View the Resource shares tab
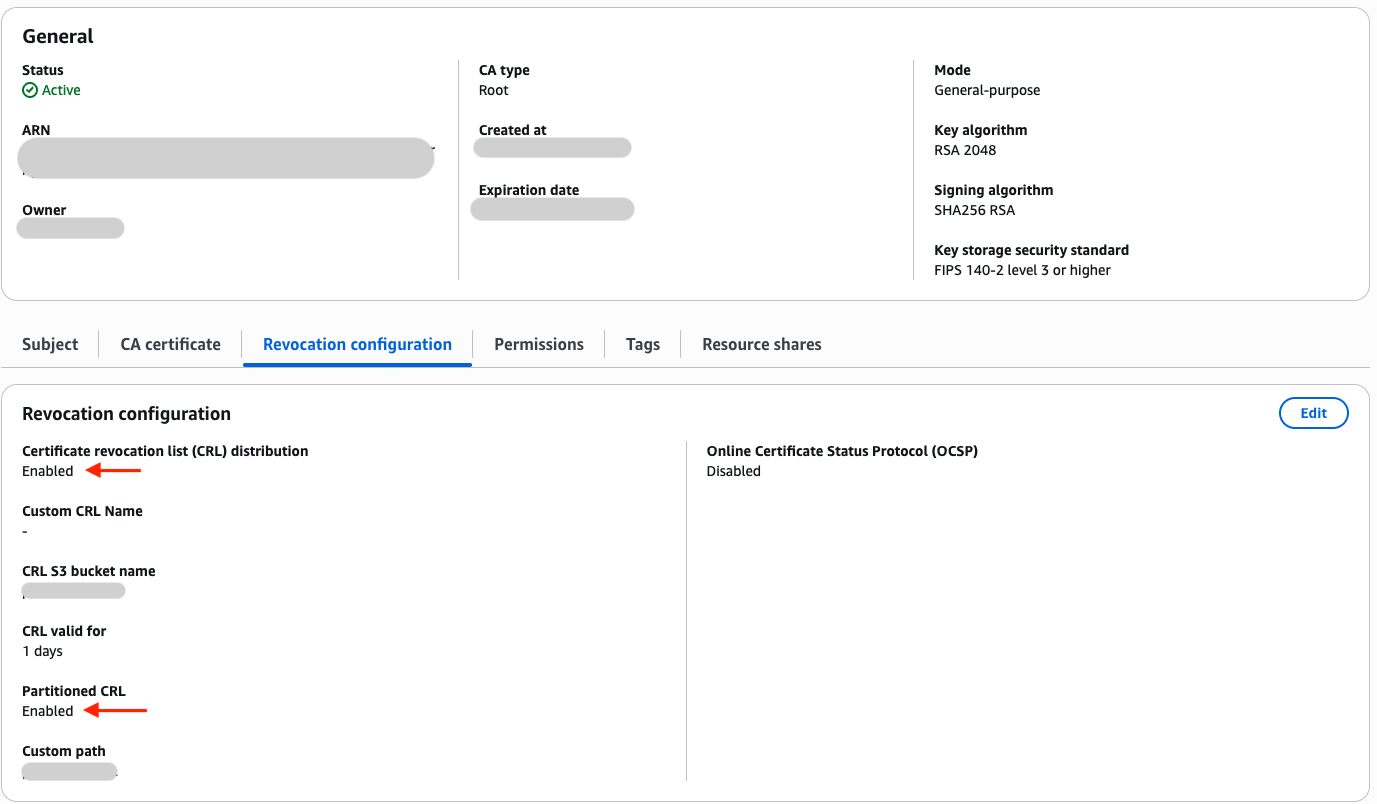The height and width of the screenshot is (804, 1377). coord(761,344)
